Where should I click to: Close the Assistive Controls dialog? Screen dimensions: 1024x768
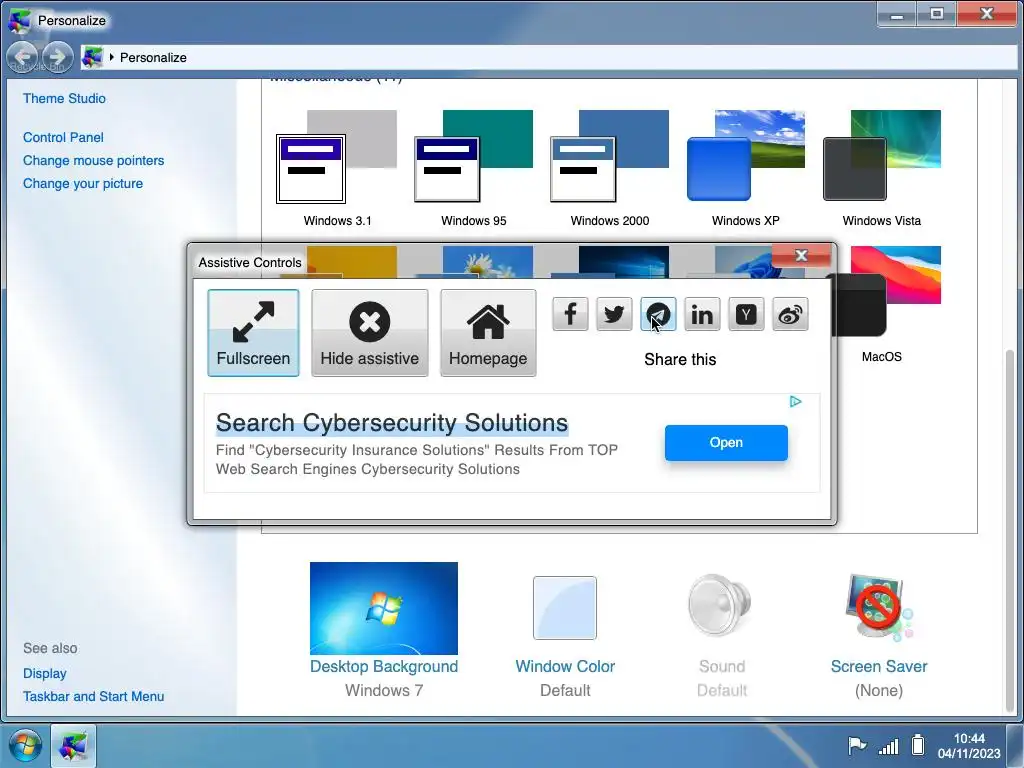coord(801,255)
